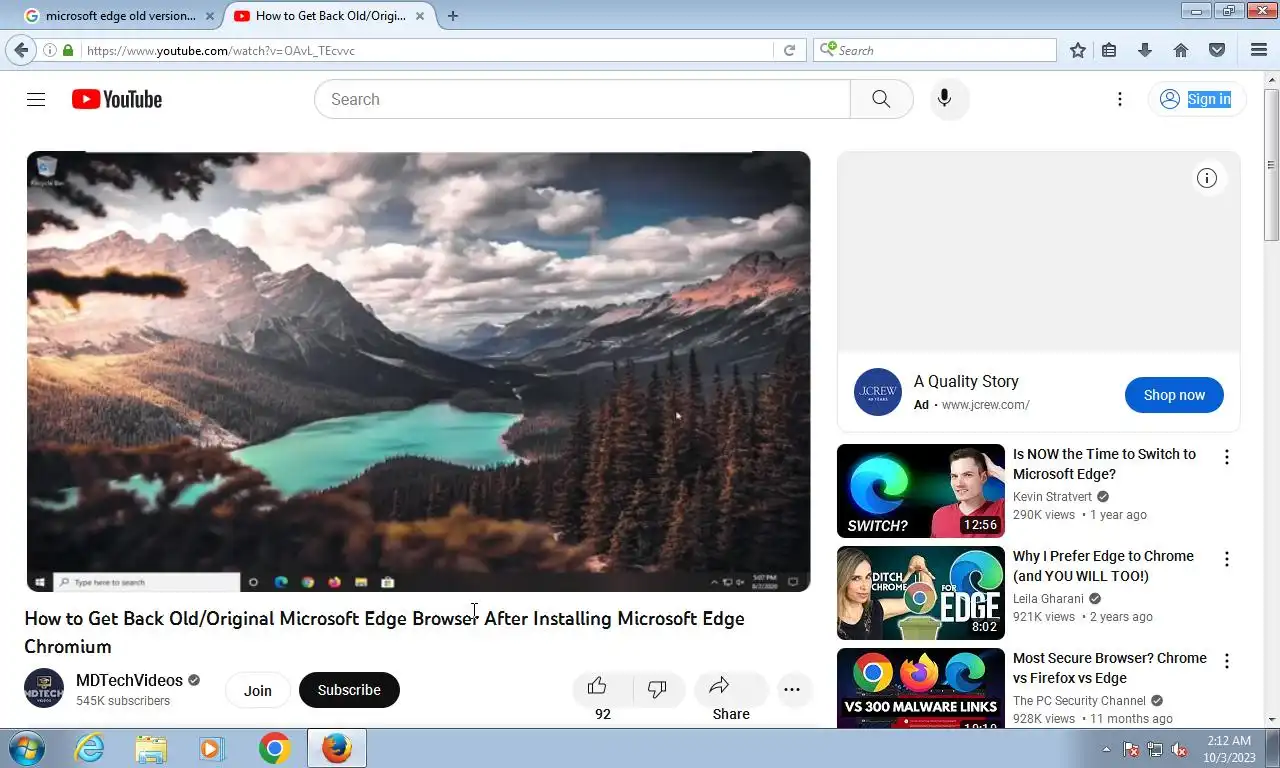Open Firefox downloads arrow
This screenshot has height=768, width=1280.
click(x=1145, y=50)
